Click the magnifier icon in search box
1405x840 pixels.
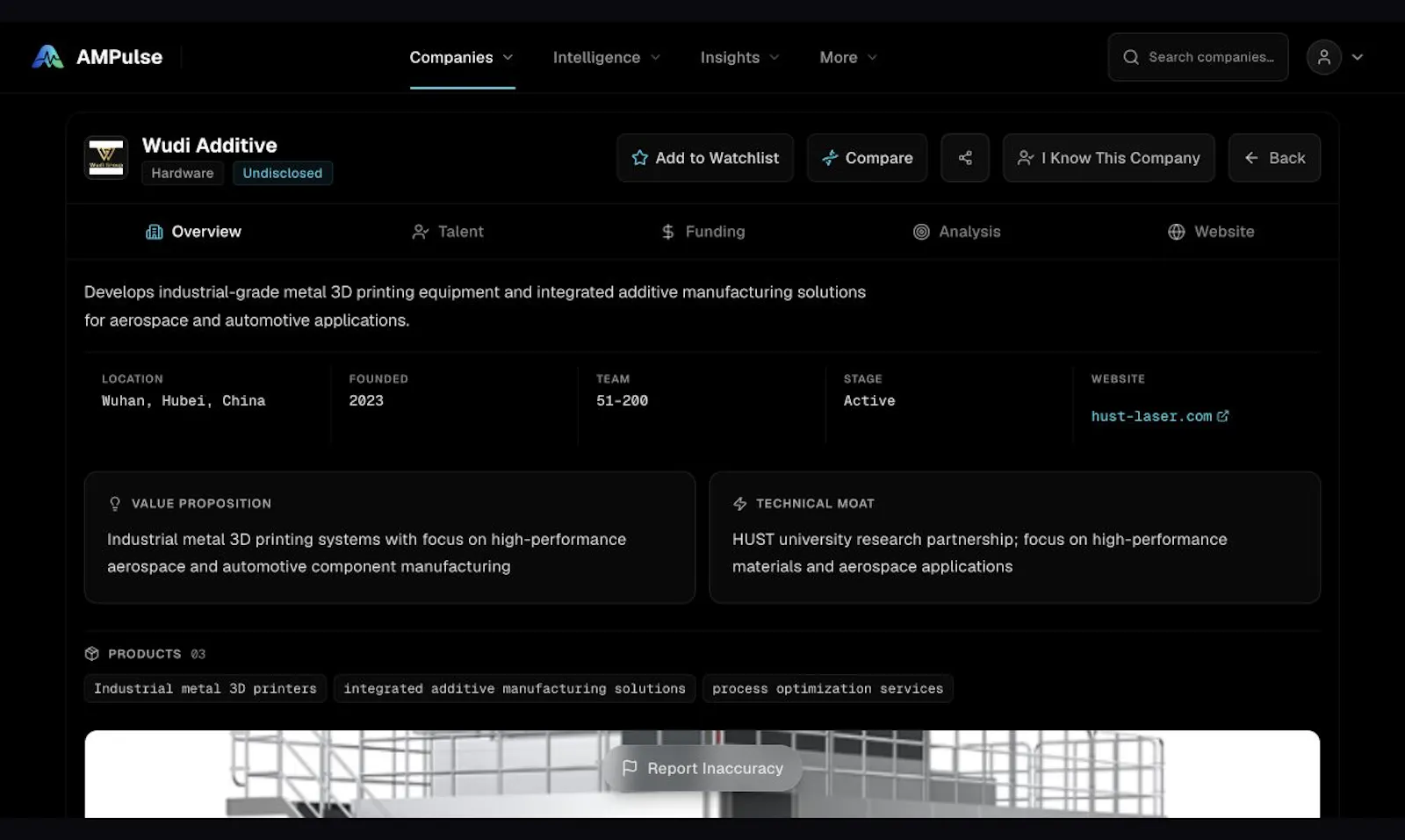pos(1131,57)
